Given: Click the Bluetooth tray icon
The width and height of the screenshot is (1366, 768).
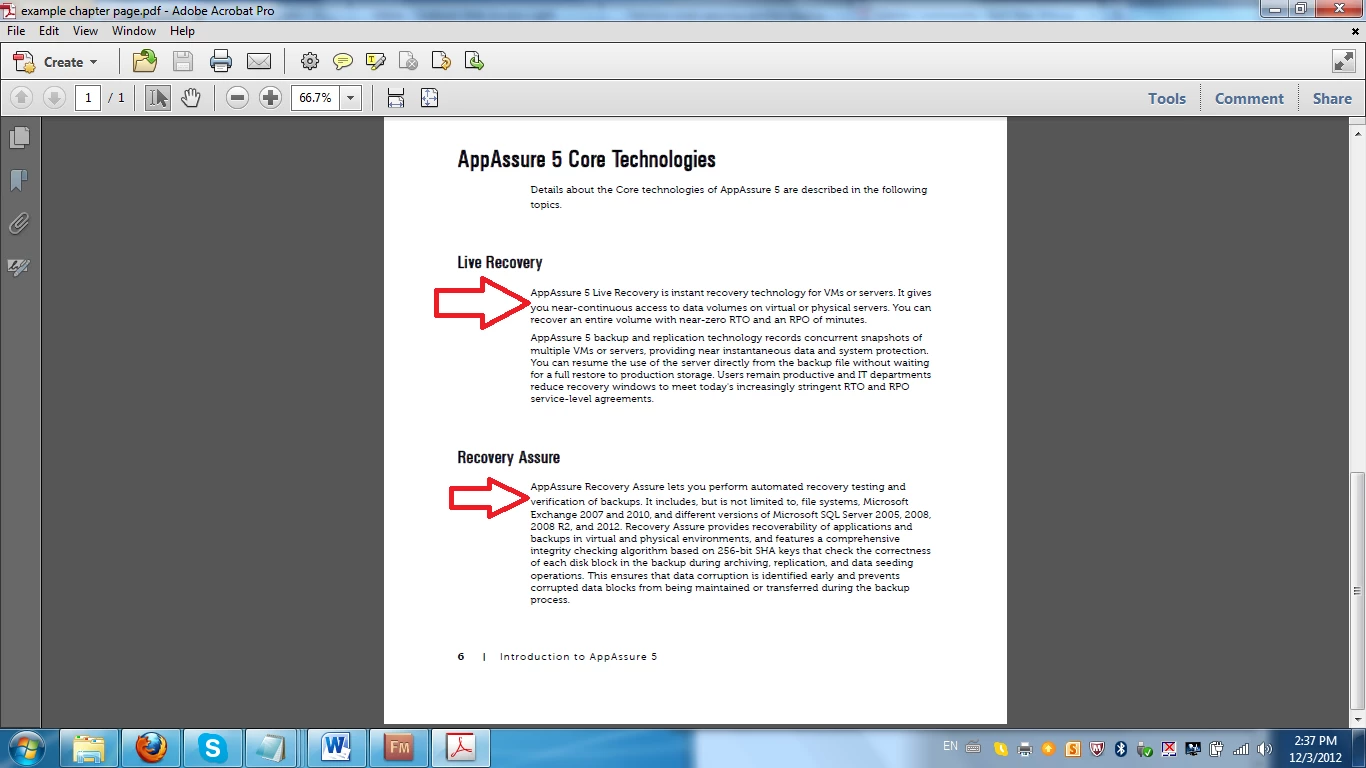Looking at the screenshot, I should click(1121, 748).
